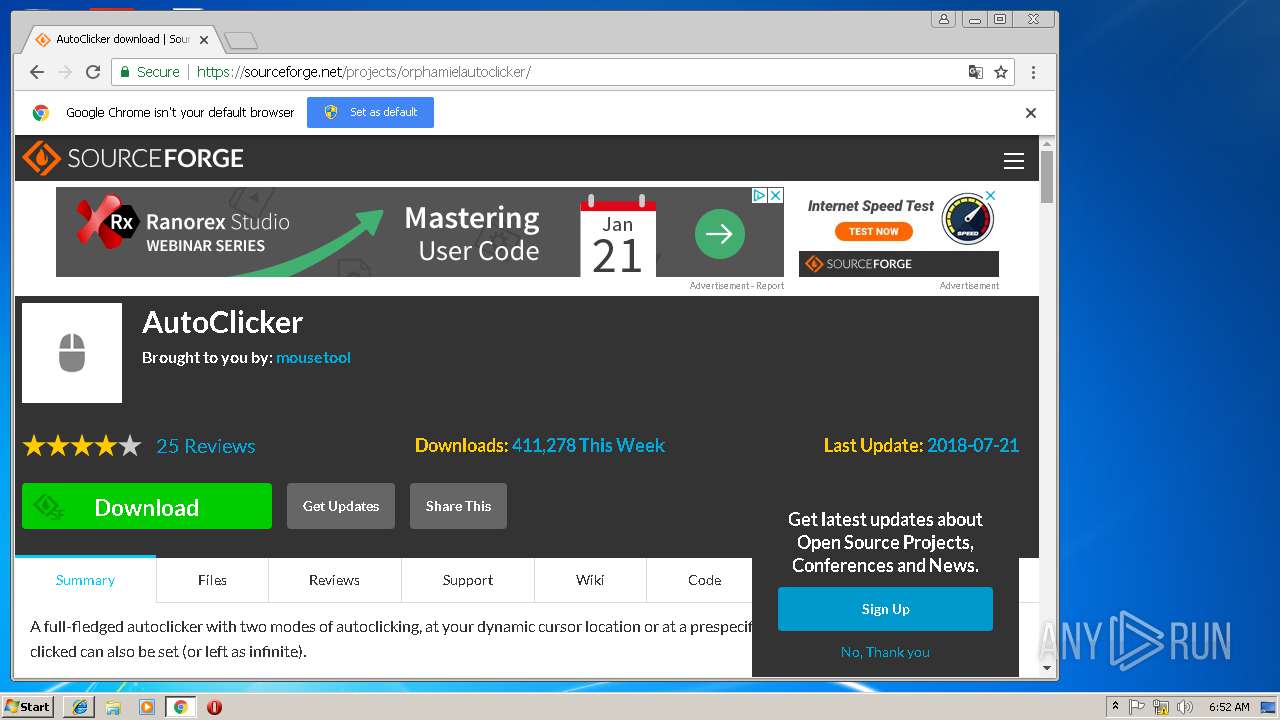1280x720 pixels.
Task: Show hidden system tray icons
Action: [x=1116, y=707]
